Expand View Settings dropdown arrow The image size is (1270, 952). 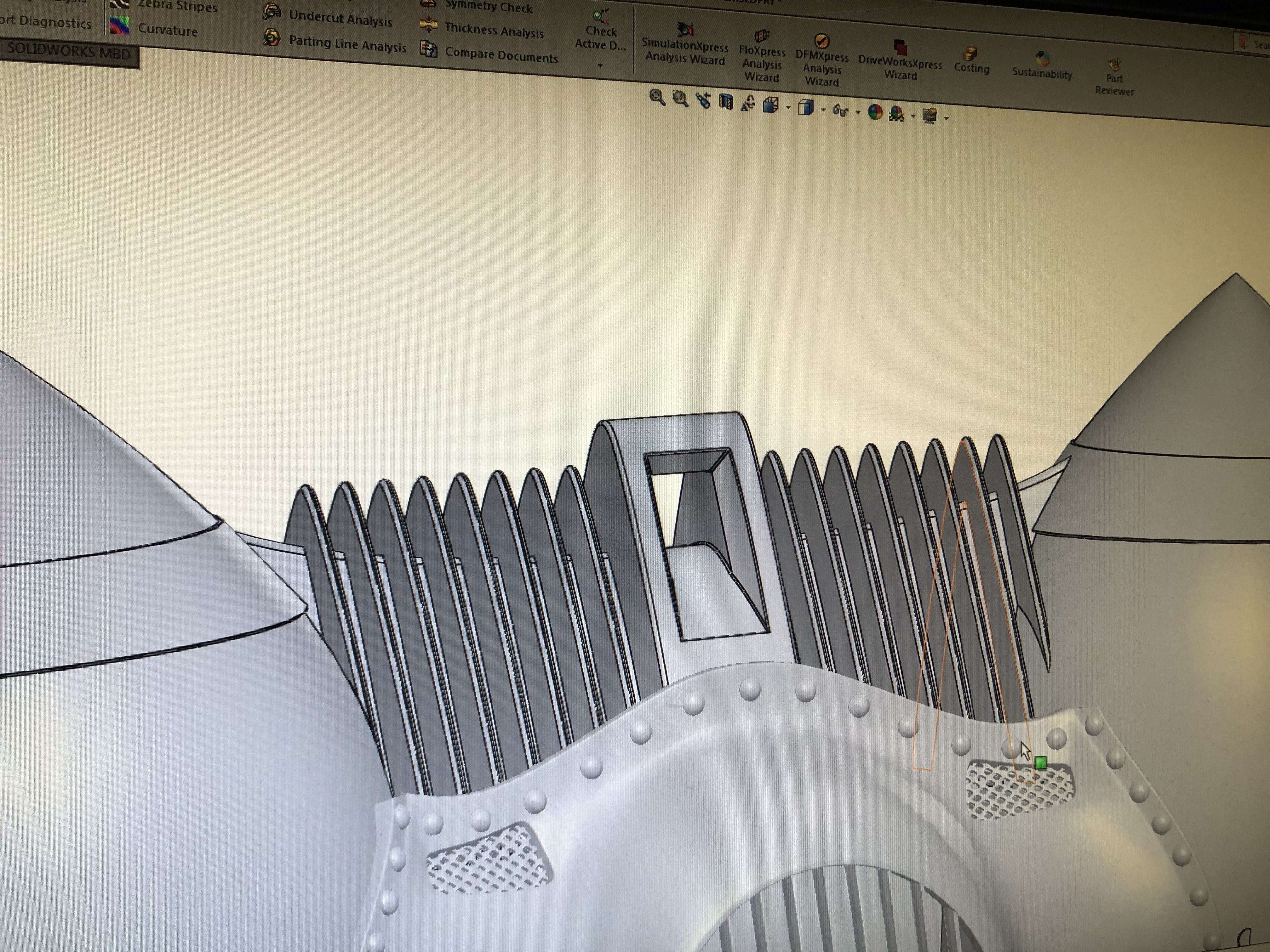click(946, 118)
